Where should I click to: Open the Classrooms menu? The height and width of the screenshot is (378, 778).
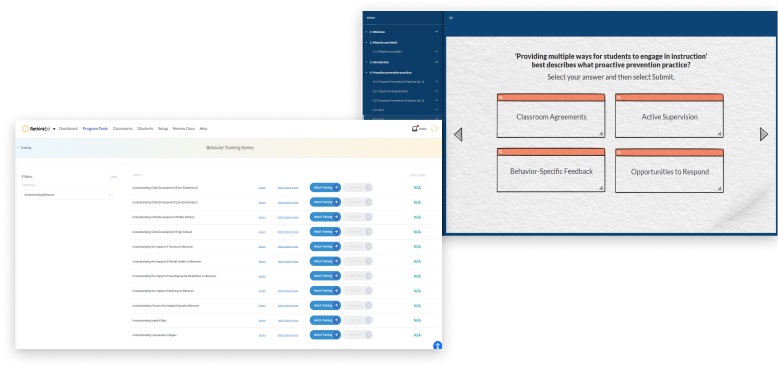tap(123, 128)
